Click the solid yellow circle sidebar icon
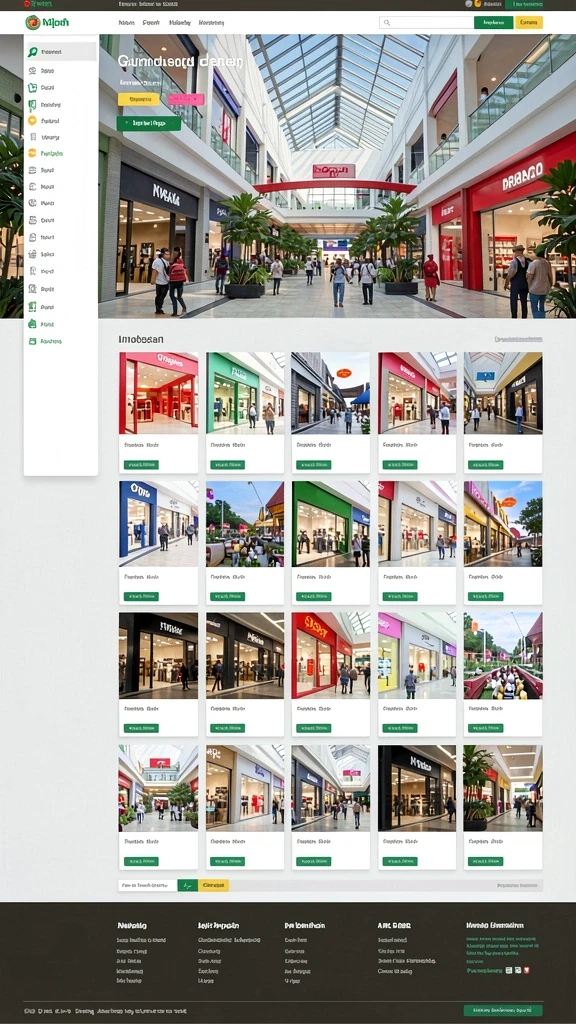 (32, 120)
